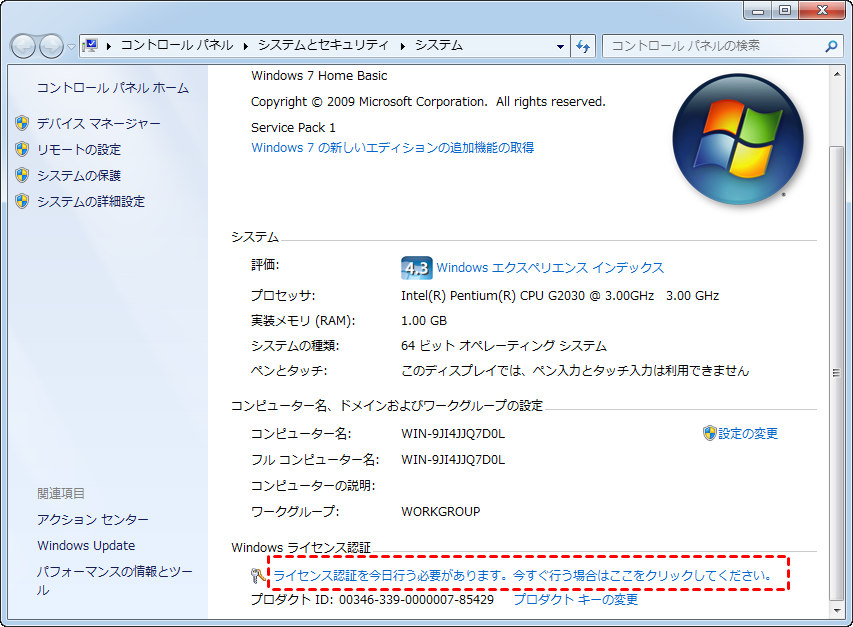The height and width of the screenshot is (627, 853).
Task: Click shield icon beside デバイス マネージャー
Action: point(22,123)
